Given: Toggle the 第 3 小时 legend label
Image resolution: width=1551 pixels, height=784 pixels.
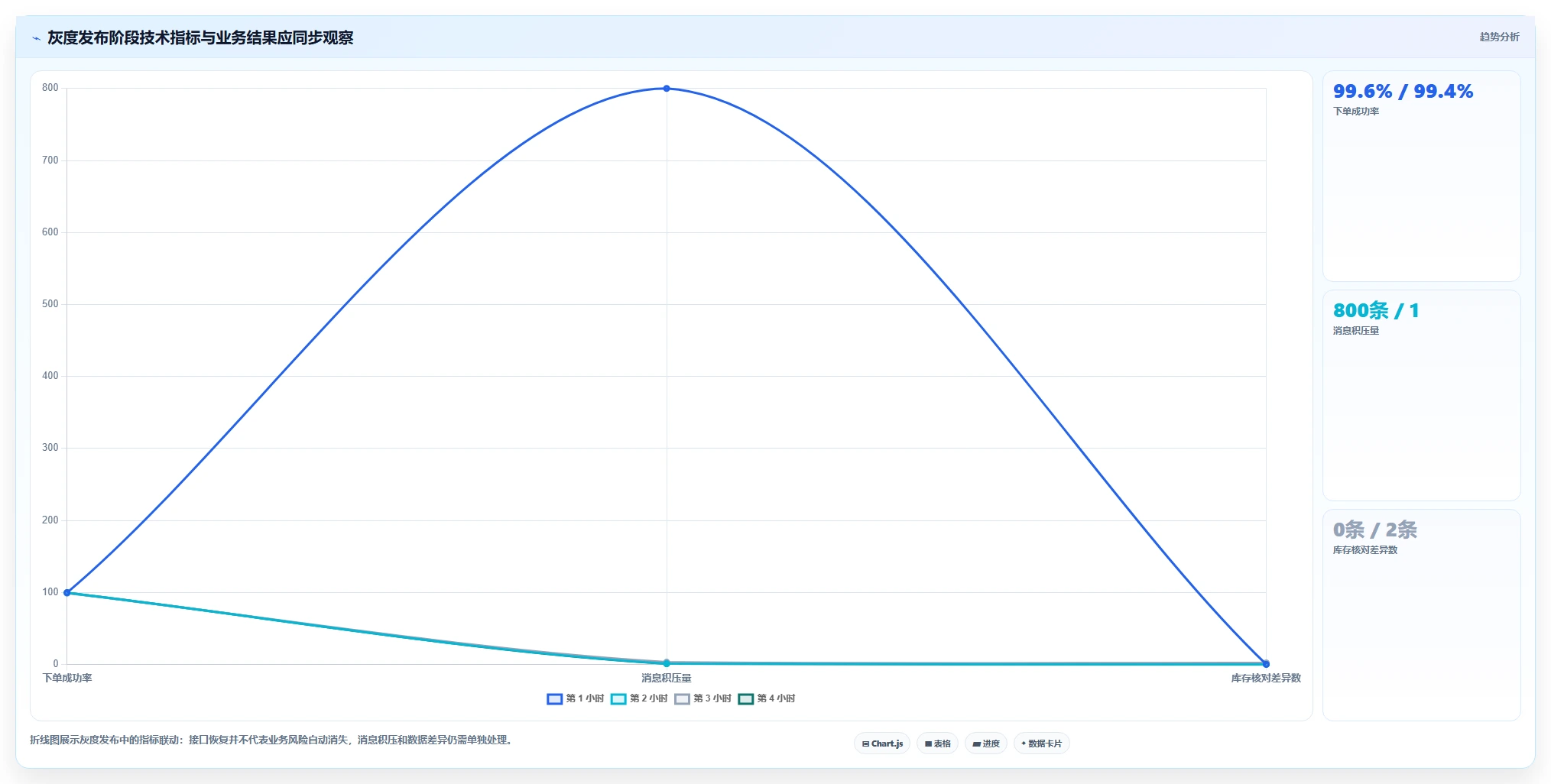Looking at the screenshot, I should (x=712, y=698).
